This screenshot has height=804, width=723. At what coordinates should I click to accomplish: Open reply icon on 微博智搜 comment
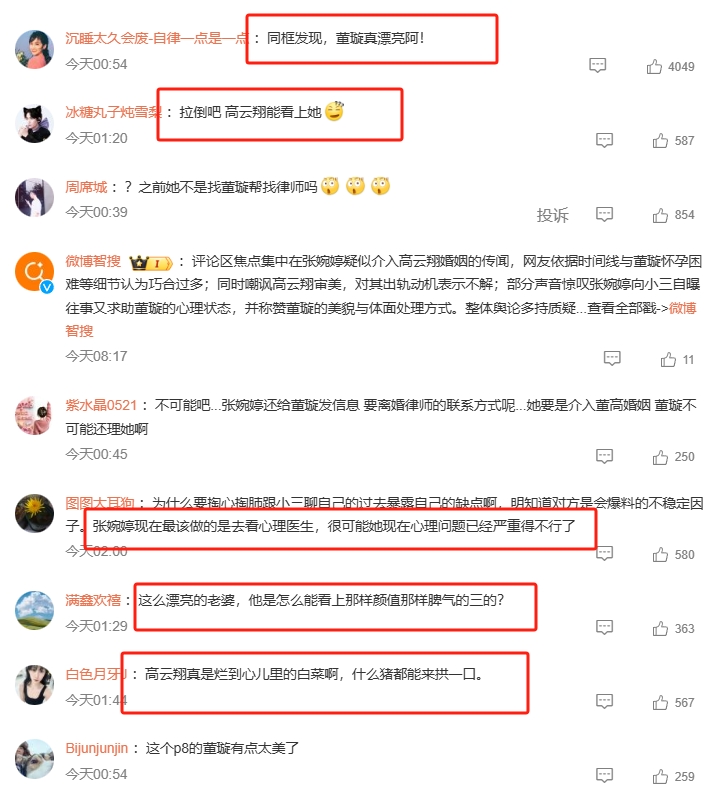[612, 358]
